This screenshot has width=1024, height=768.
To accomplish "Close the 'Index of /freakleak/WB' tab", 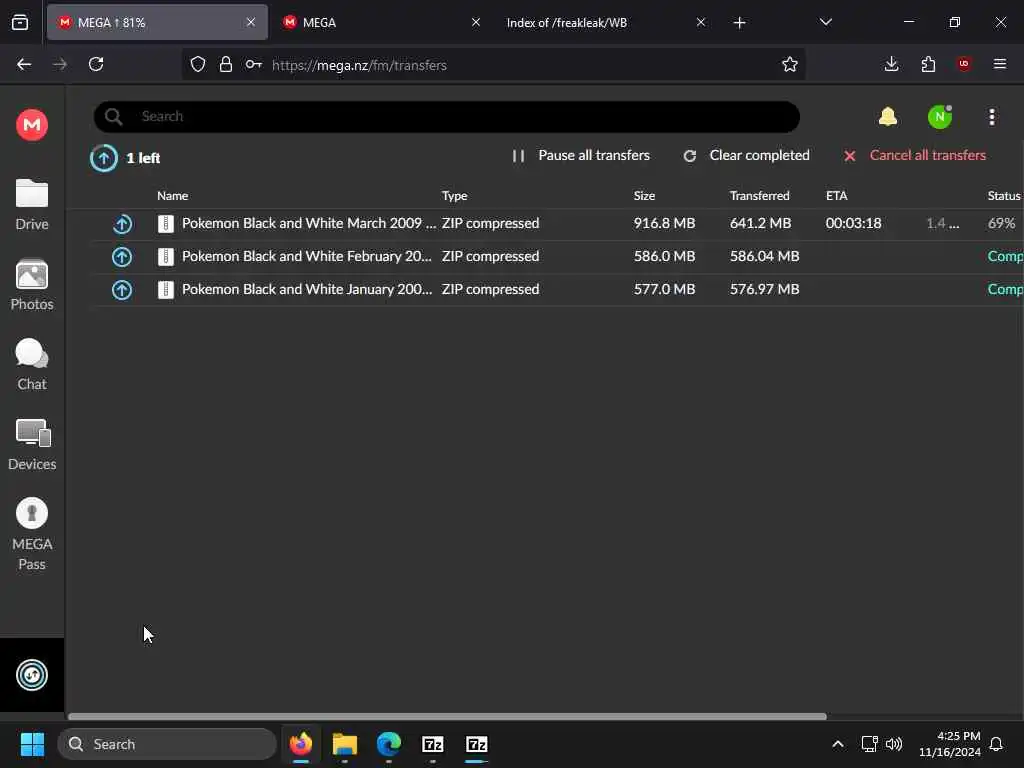I will pos(701,22).
